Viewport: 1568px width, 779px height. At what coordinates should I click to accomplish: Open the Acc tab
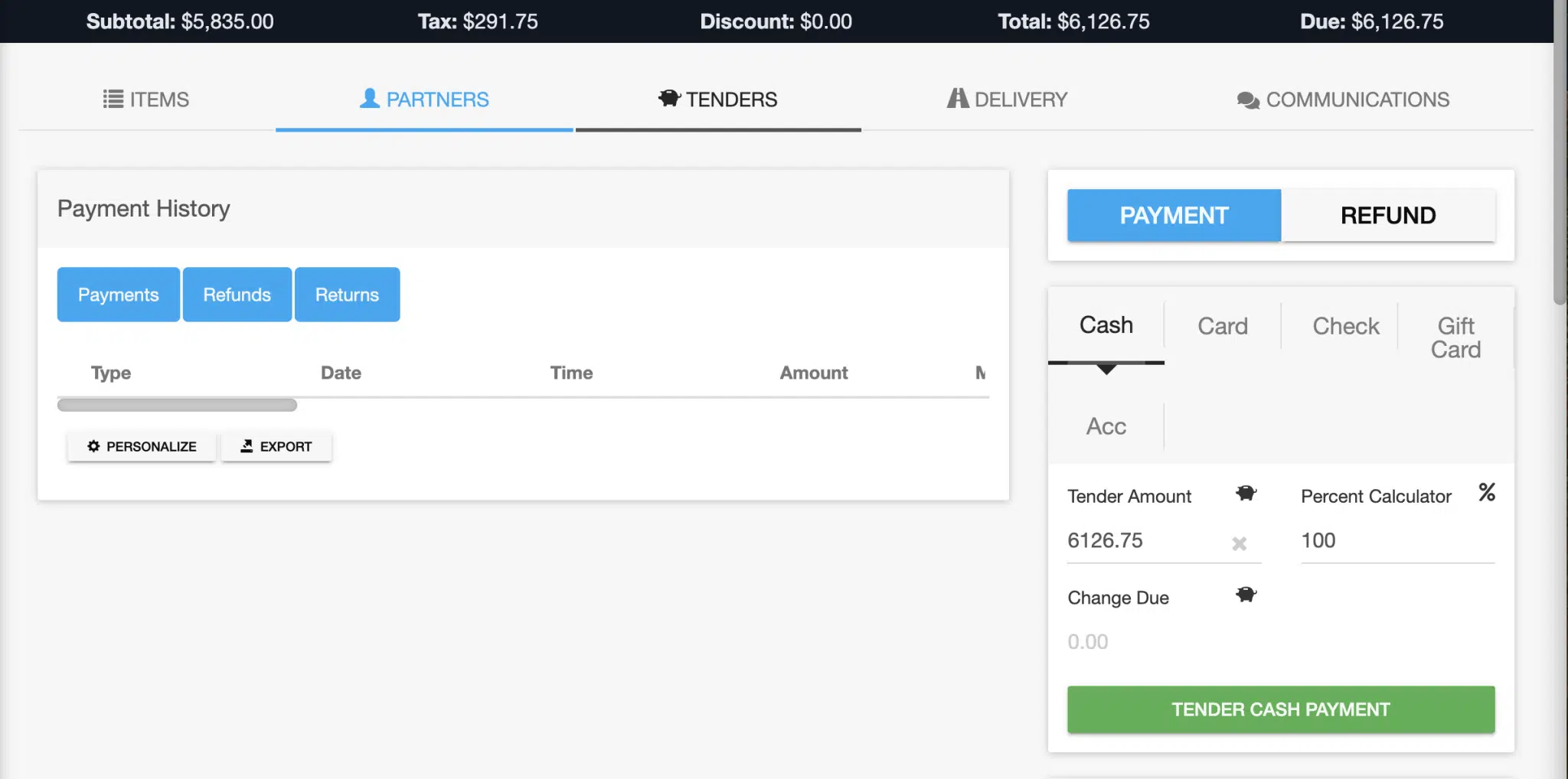pos(1105,425)
